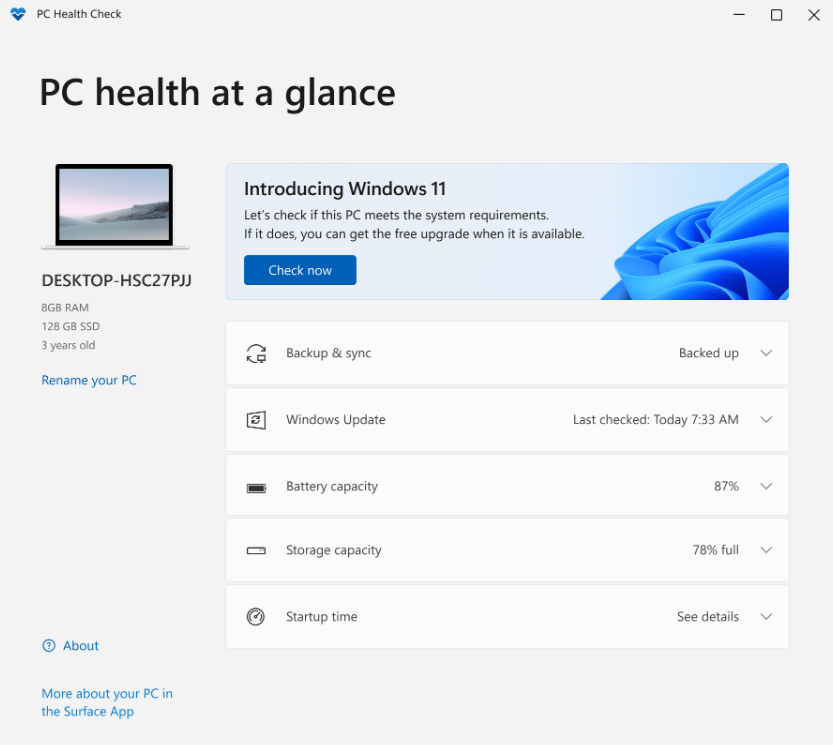Maximize the PC Health Check window

776,15
